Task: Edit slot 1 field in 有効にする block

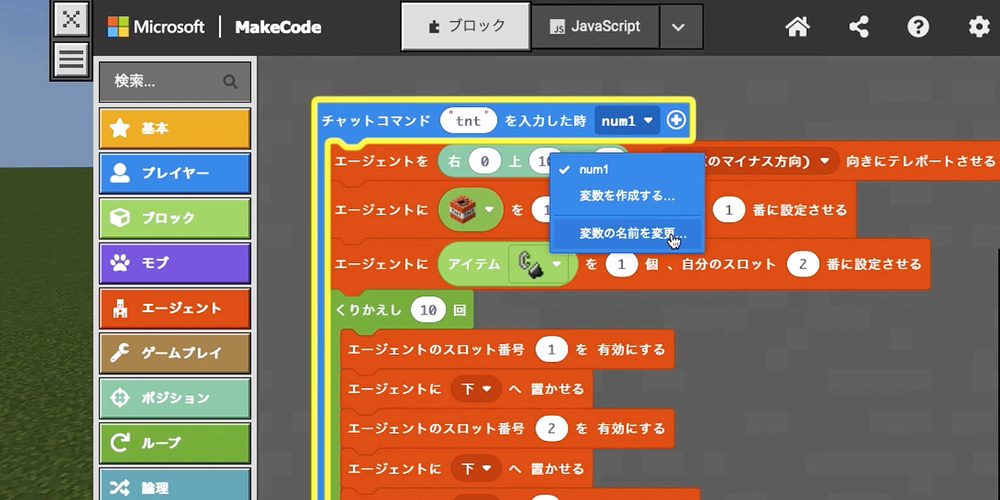Action: coord(552,349)
